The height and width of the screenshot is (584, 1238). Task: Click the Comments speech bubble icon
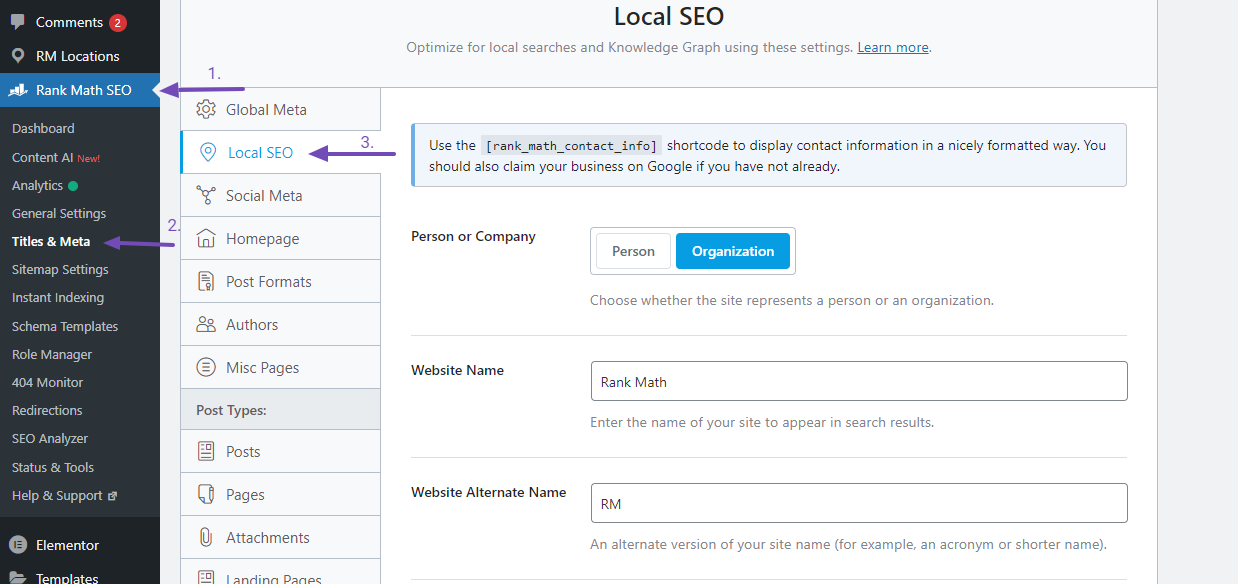(x=18, y=22)
